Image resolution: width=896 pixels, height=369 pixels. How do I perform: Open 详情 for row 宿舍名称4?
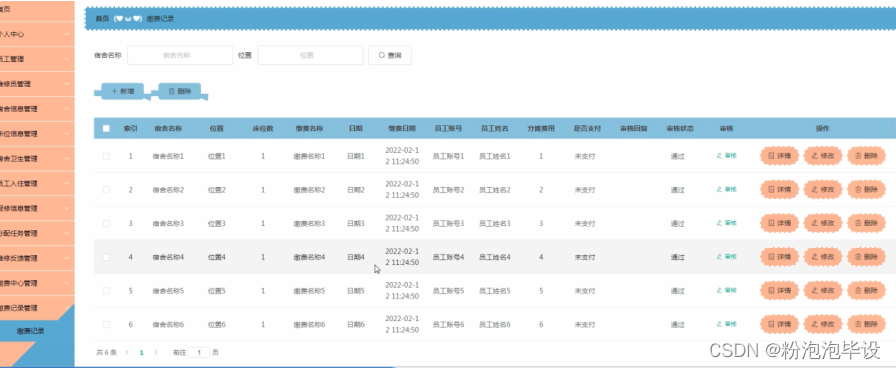click(779, 257)
